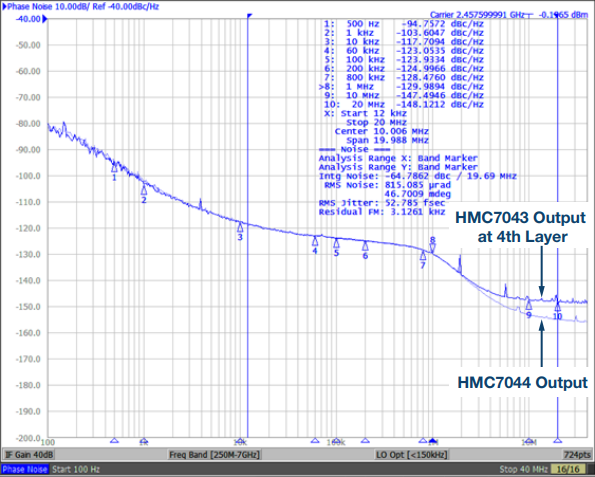Click the band marker start flag at 12 kHz
595x477 pixels.
coord(249,16)
